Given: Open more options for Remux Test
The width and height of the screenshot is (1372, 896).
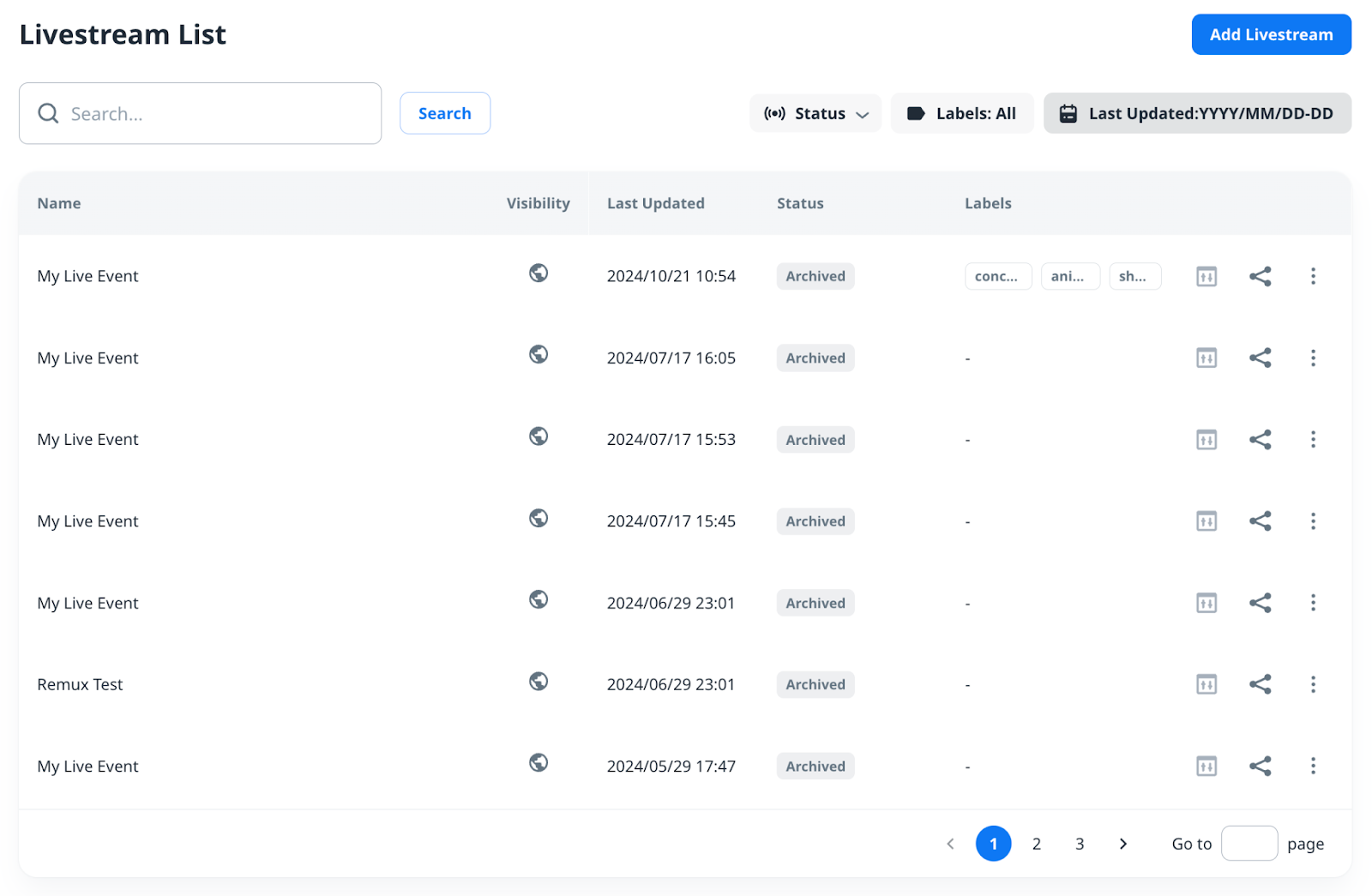Looking at the screenshot, I should coord(1313,684).
